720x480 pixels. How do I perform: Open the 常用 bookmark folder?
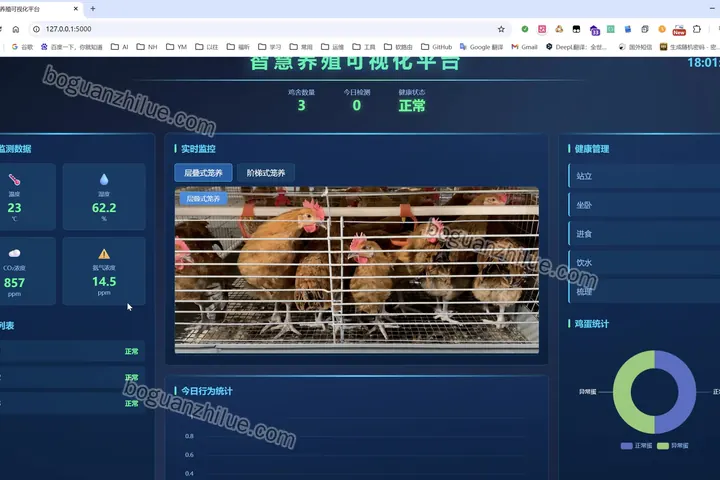pos(301,47)
